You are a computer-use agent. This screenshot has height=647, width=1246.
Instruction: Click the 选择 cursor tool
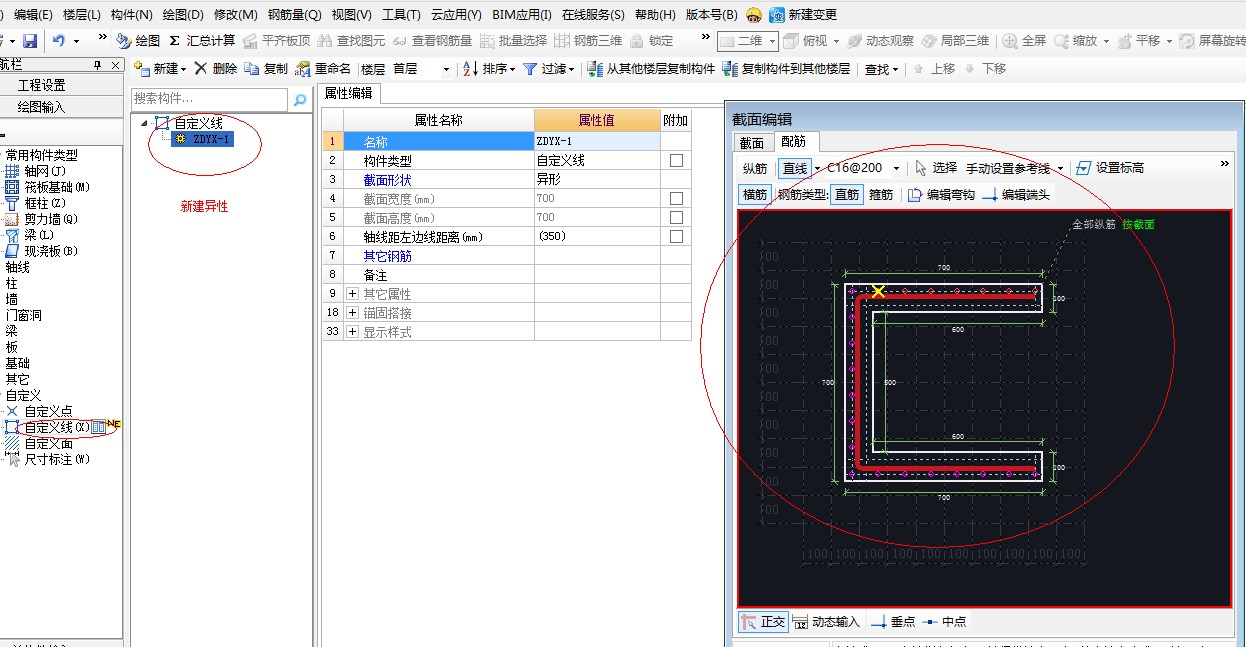pyautogui.click(x=936, y=168)
